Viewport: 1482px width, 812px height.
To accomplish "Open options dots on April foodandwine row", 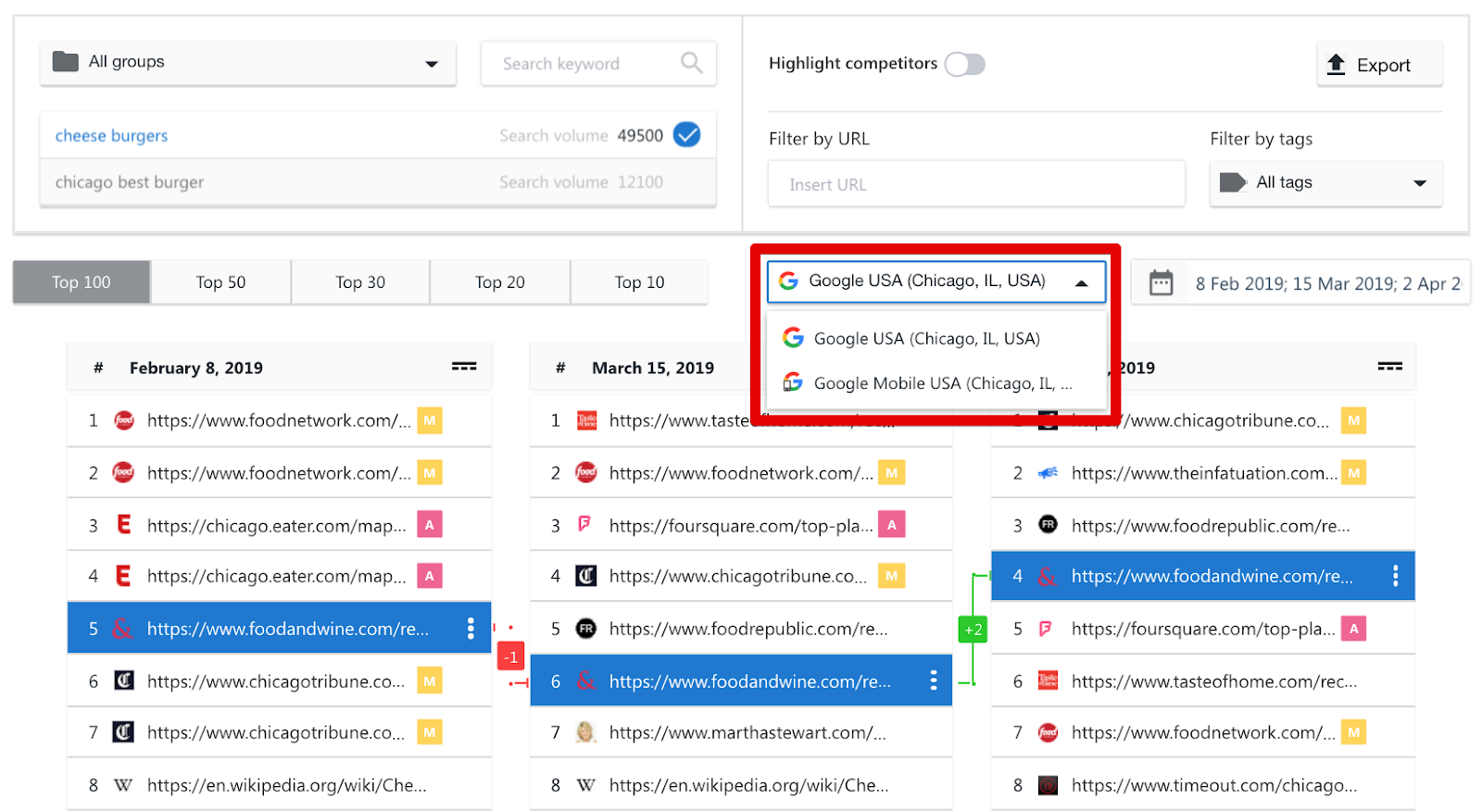I will [x=1395, y=576].
